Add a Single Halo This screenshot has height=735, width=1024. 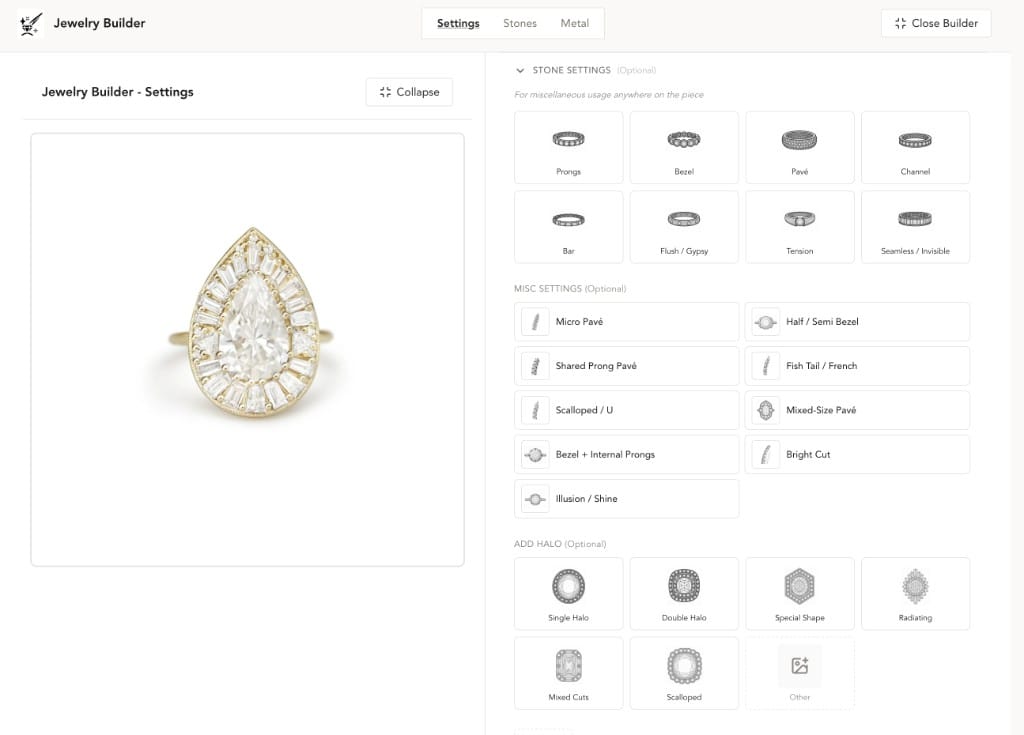point(568,594)
